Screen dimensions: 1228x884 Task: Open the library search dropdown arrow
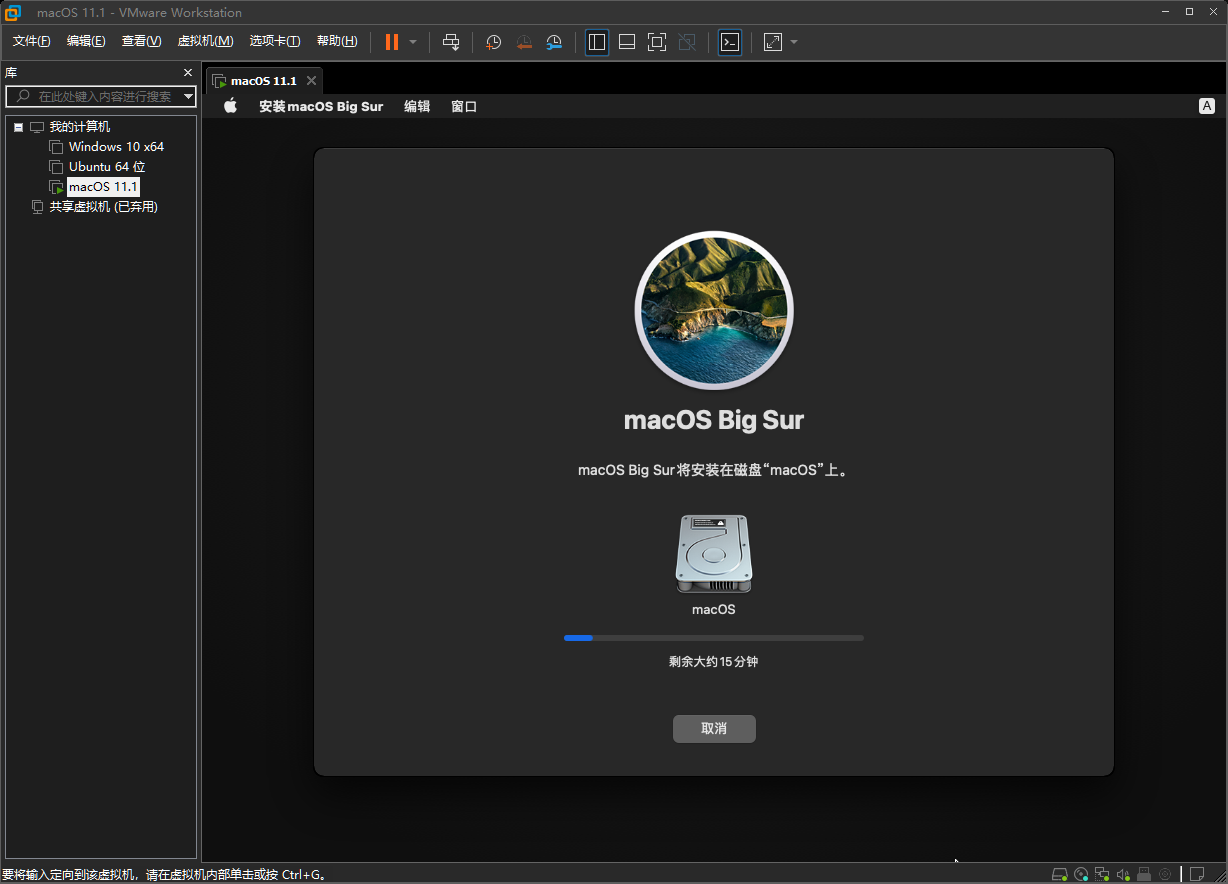[x=189, y=96]
